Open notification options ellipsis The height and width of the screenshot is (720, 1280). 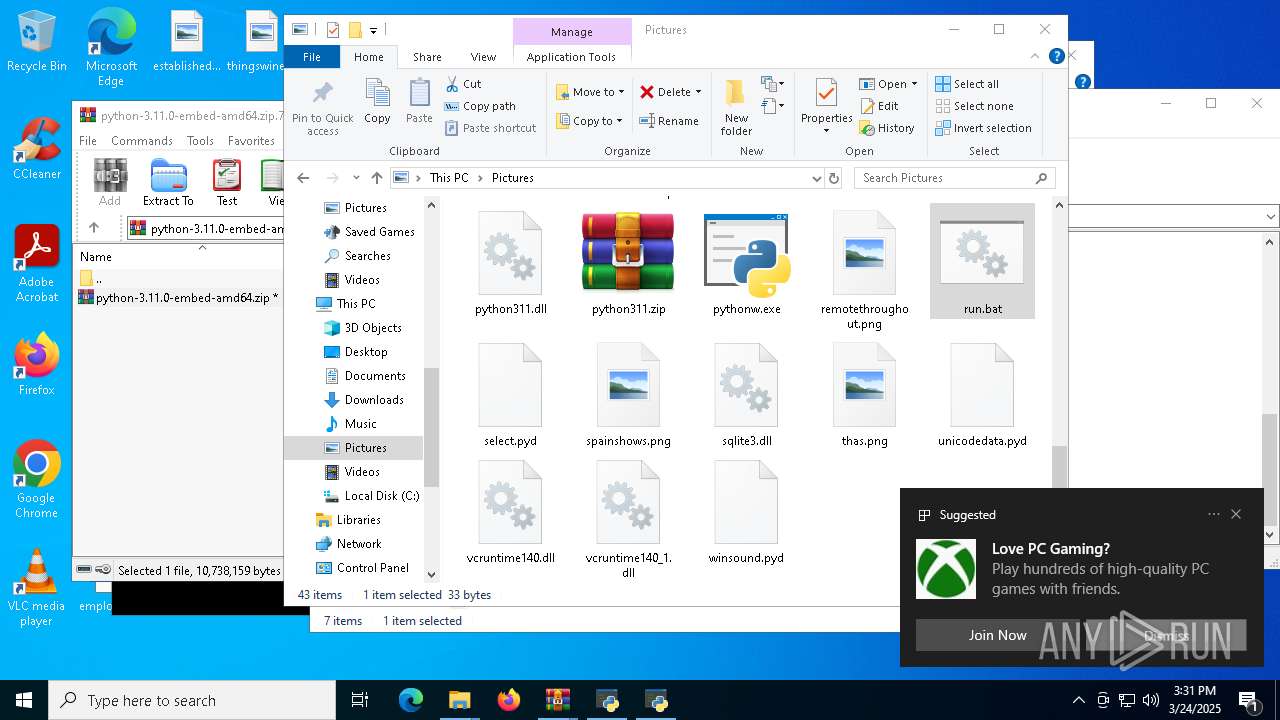pos(1213,514)
